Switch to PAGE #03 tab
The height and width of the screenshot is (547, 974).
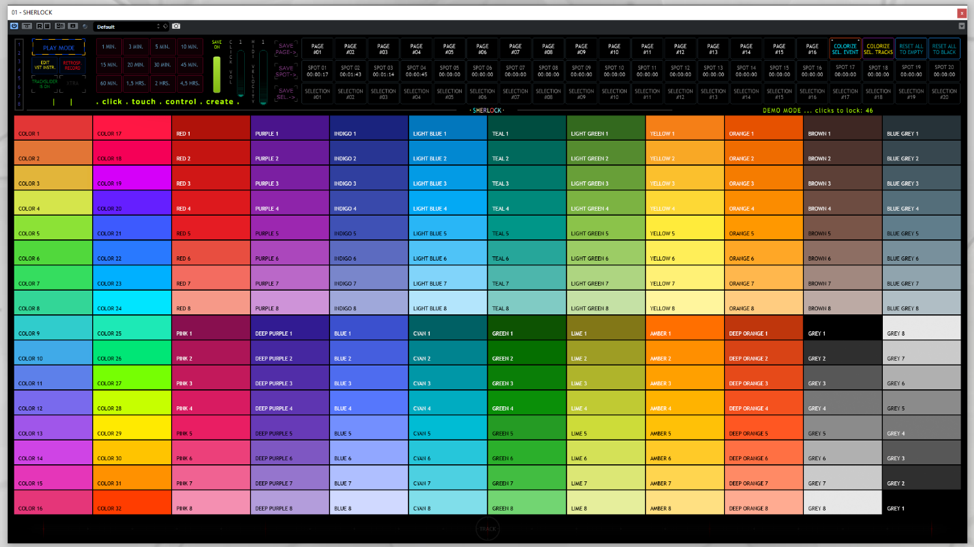pyautogui.click(x=383, y=48)
